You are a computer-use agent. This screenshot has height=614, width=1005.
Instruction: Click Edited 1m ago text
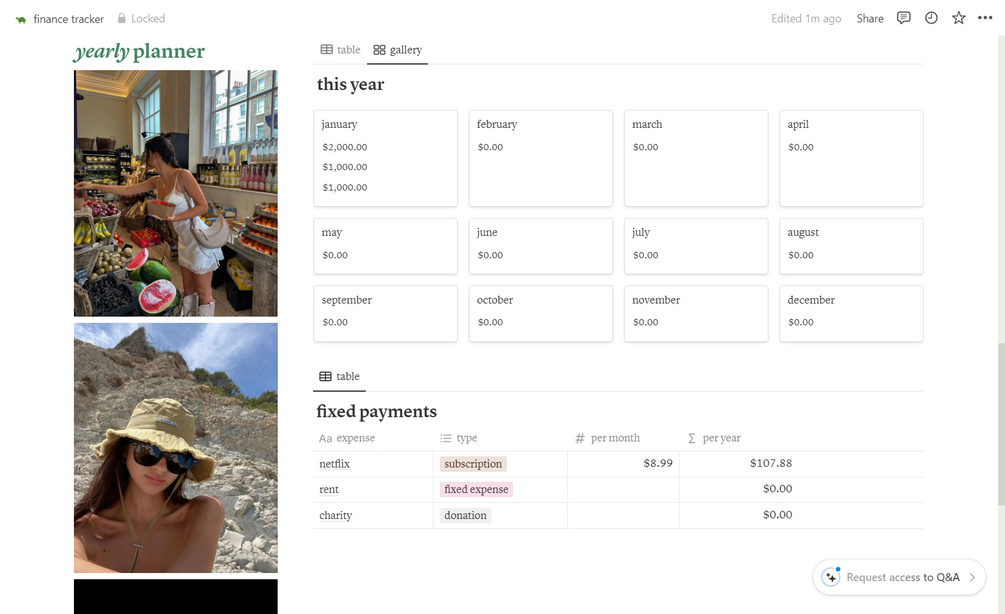[x=806, y=19]
